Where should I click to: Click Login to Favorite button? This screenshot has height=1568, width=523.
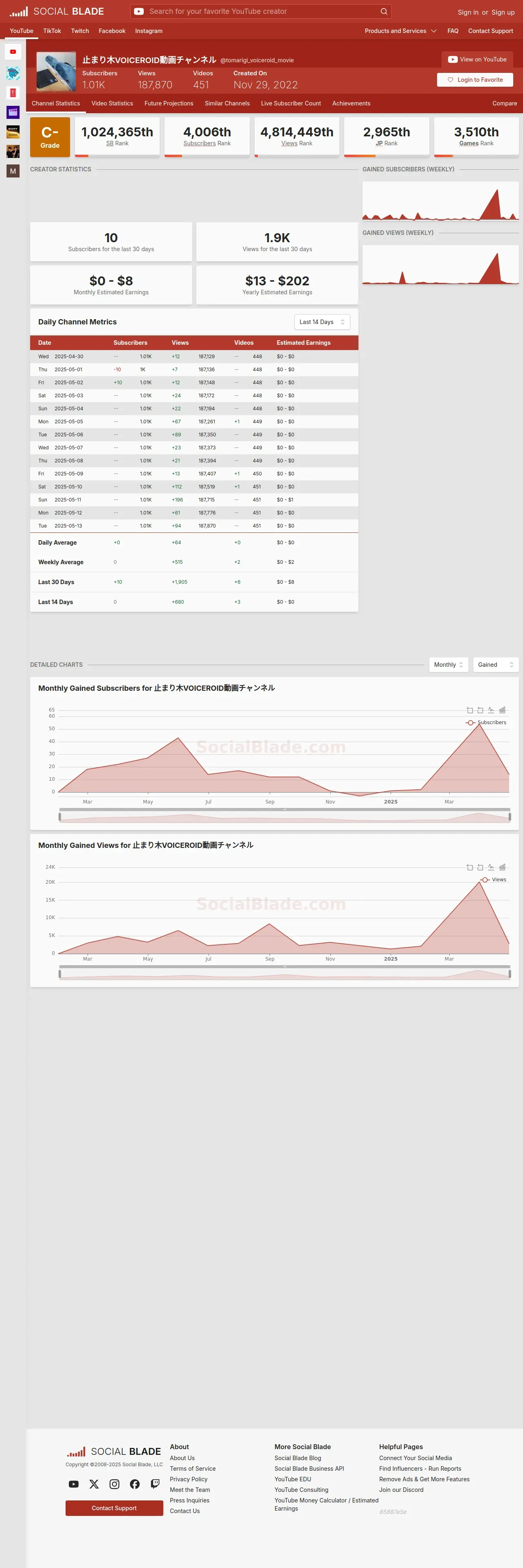point(475,80)
